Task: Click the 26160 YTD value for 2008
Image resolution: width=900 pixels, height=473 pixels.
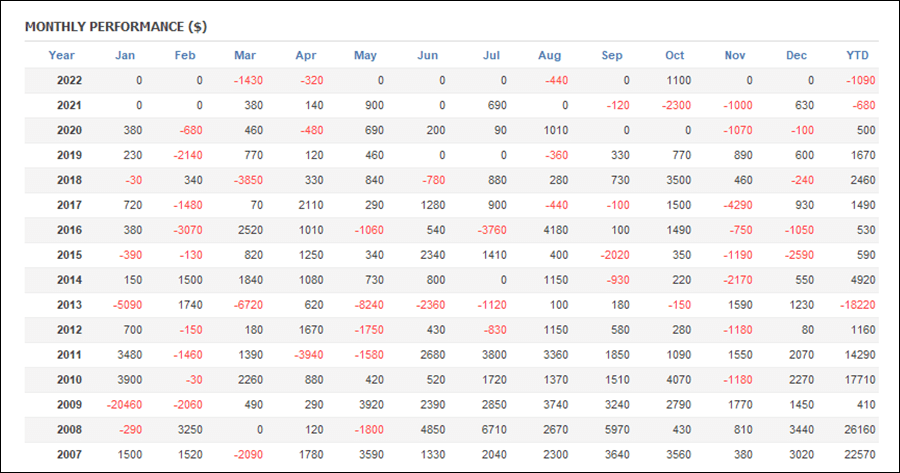Action: [860, 430]
